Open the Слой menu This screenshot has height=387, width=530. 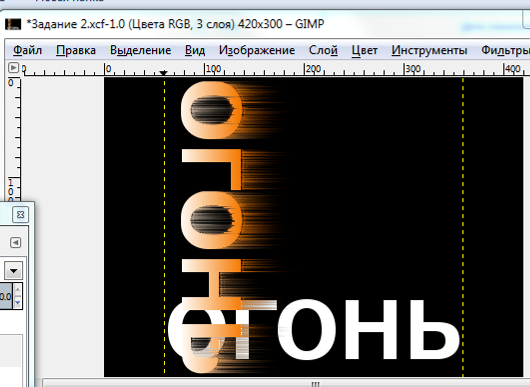tap(323, 50)
